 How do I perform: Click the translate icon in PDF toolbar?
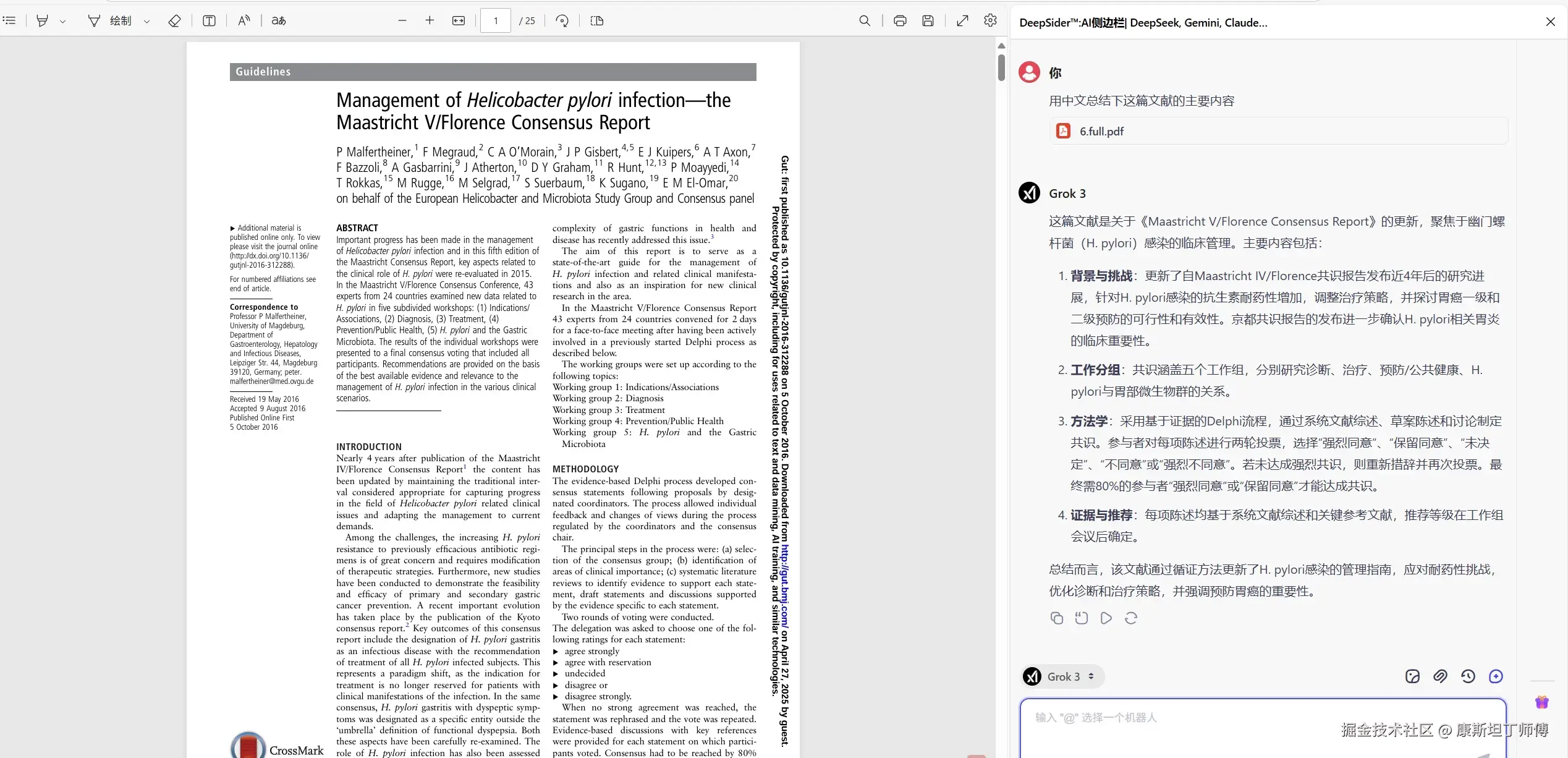point(279,21)
